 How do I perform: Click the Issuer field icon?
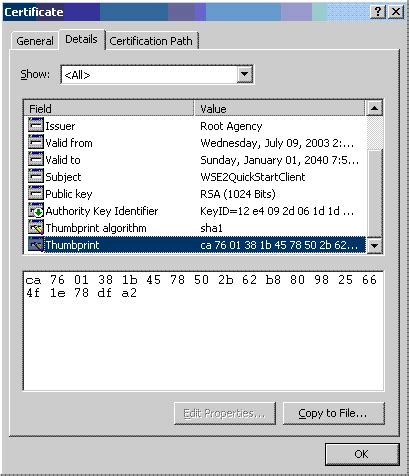pyautogui.click(x=36, y=125)
